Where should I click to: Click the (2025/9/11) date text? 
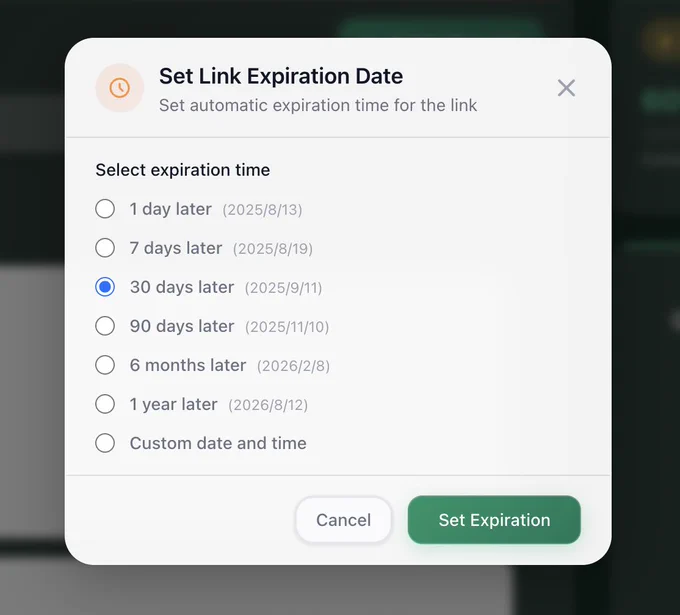(x=283, y=288)
